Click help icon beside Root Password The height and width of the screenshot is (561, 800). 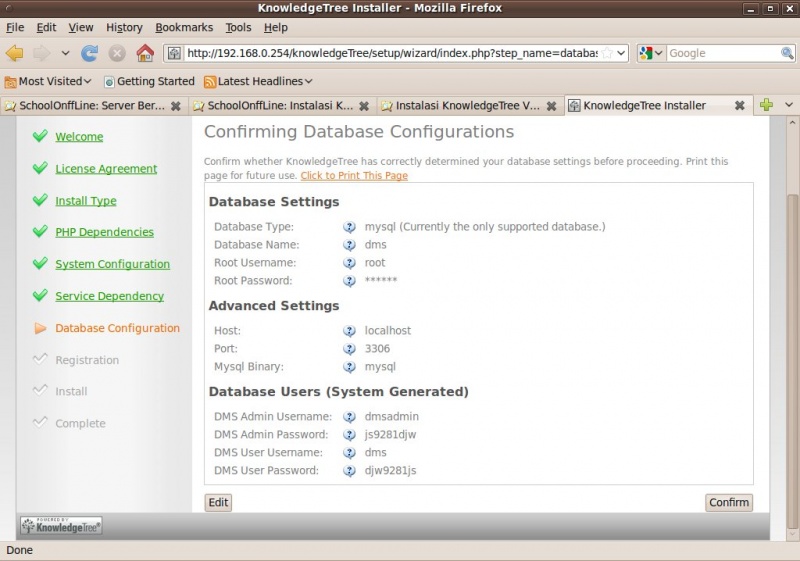click(x=349, y=280)
